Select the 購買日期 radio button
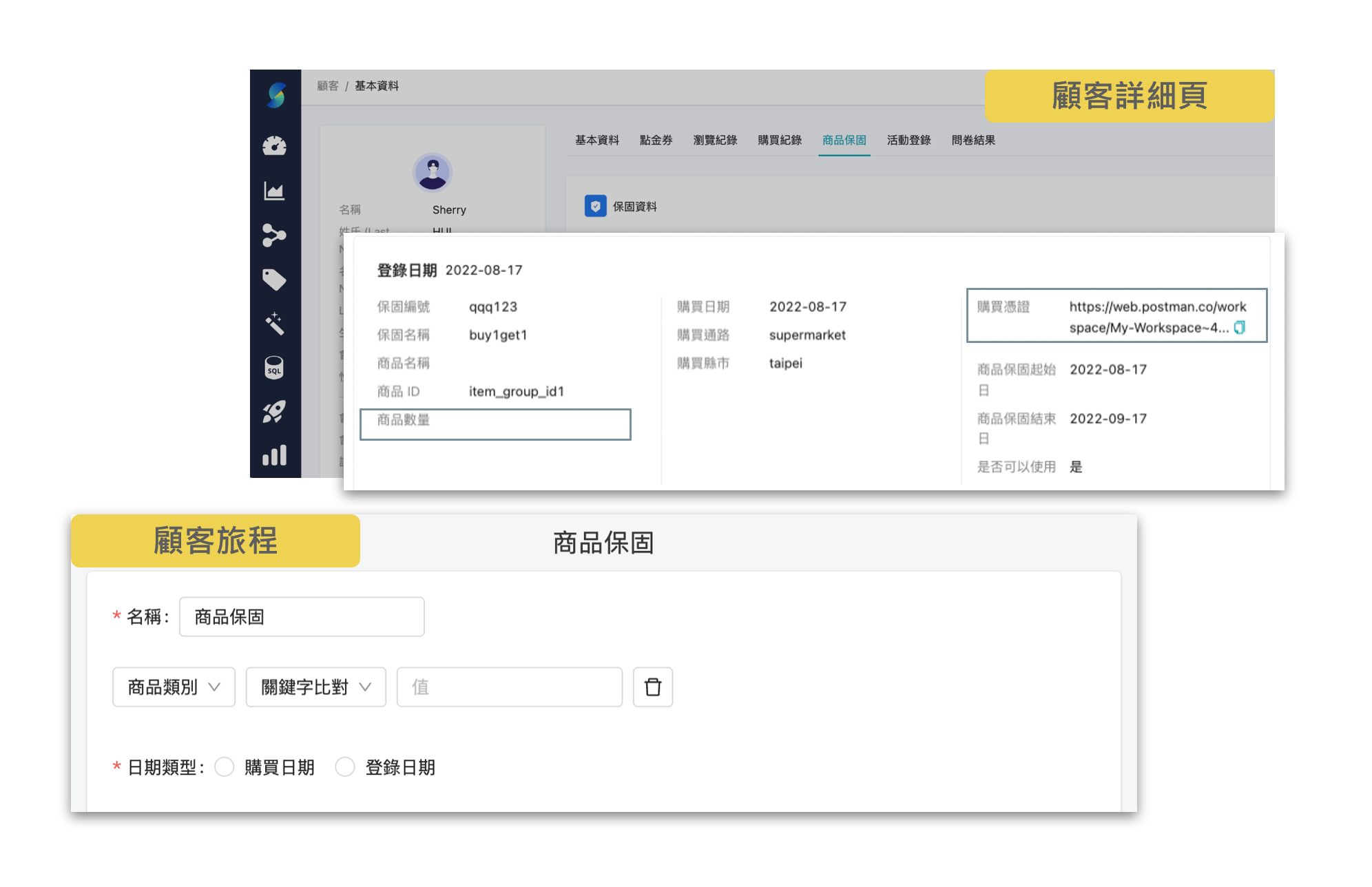 coord(224,766)
